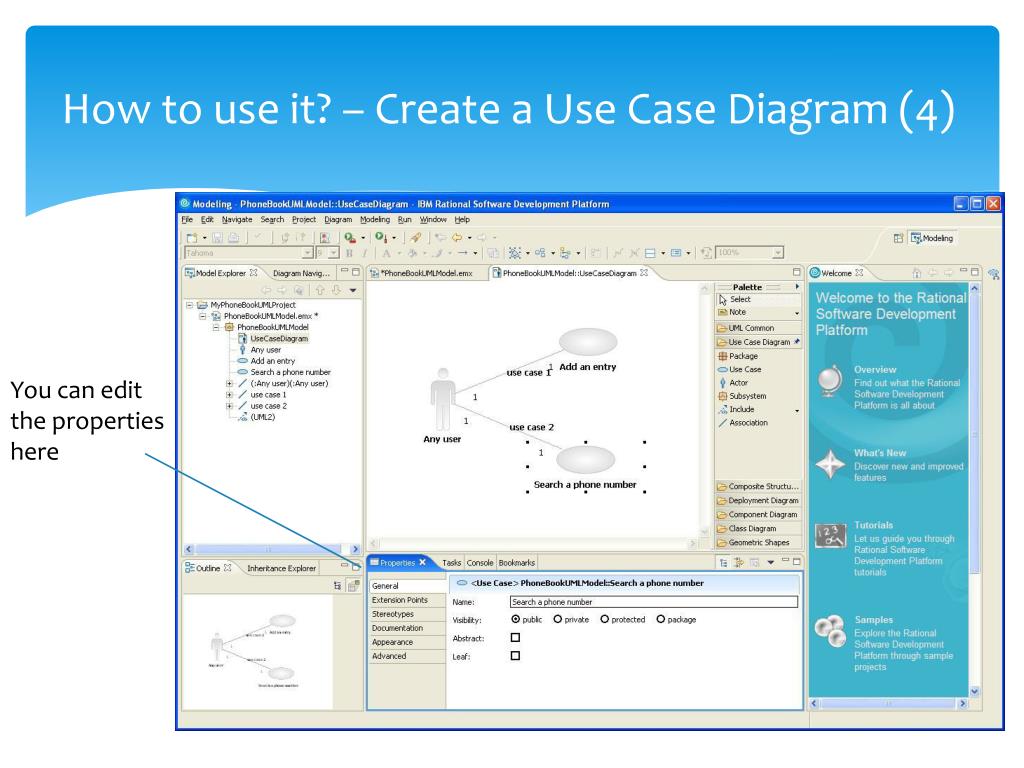
Task: Click the Search a phone number ellipse
Action: point(586,459)
